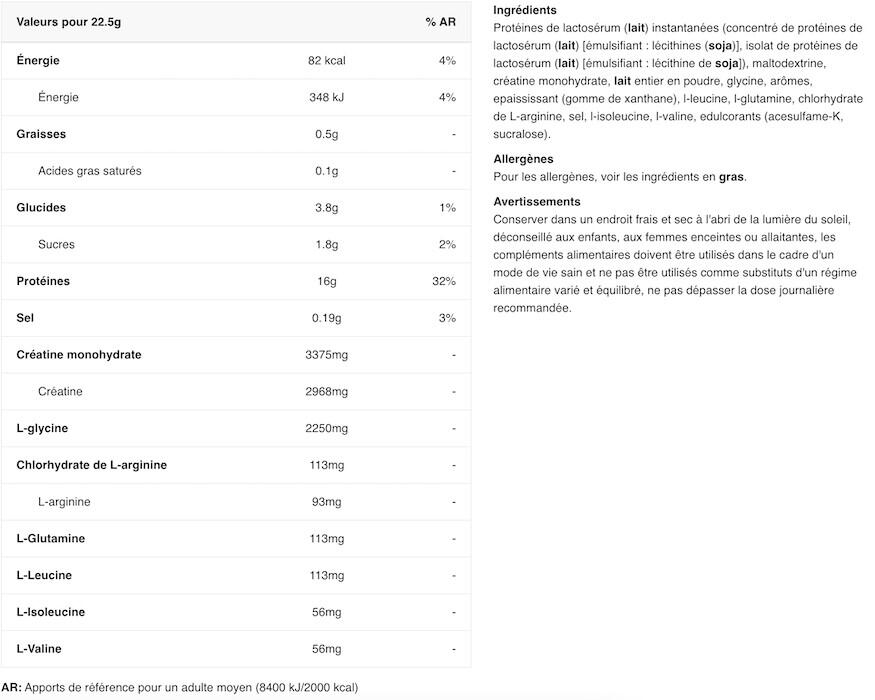The width and height of the screenshot is (875, 700).
Task: Select the 2968mg creatine value
Action: (326, 391)
